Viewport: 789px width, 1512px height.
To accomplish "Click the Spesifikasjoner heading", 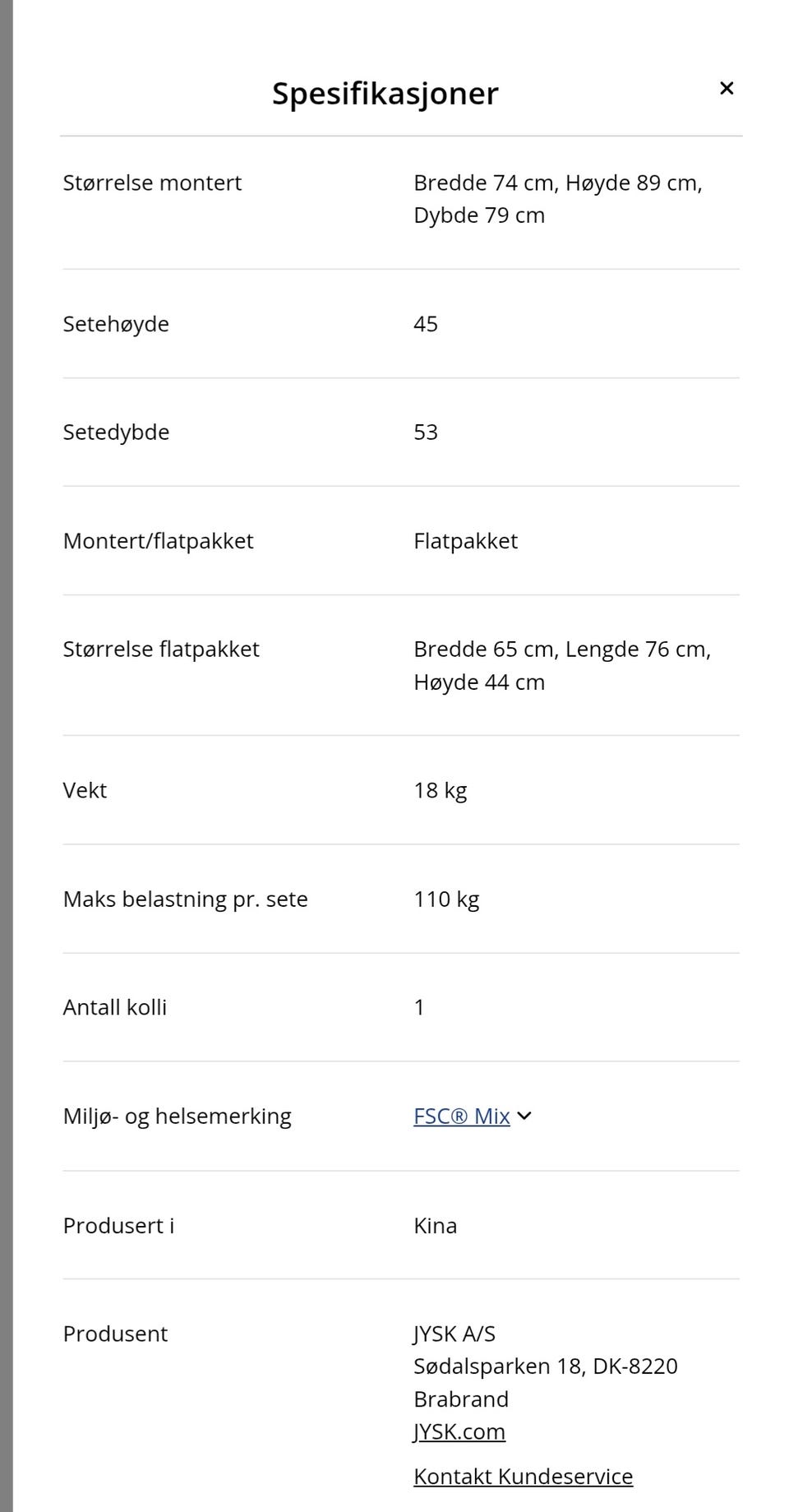I will tap(385, 93).
